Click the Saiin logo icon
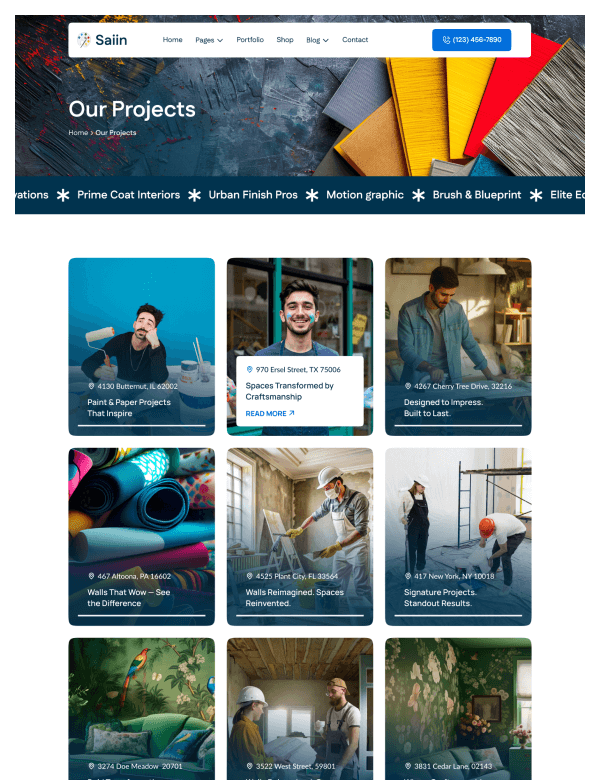This screenshot has height=780, width=600. coord(84,40)
